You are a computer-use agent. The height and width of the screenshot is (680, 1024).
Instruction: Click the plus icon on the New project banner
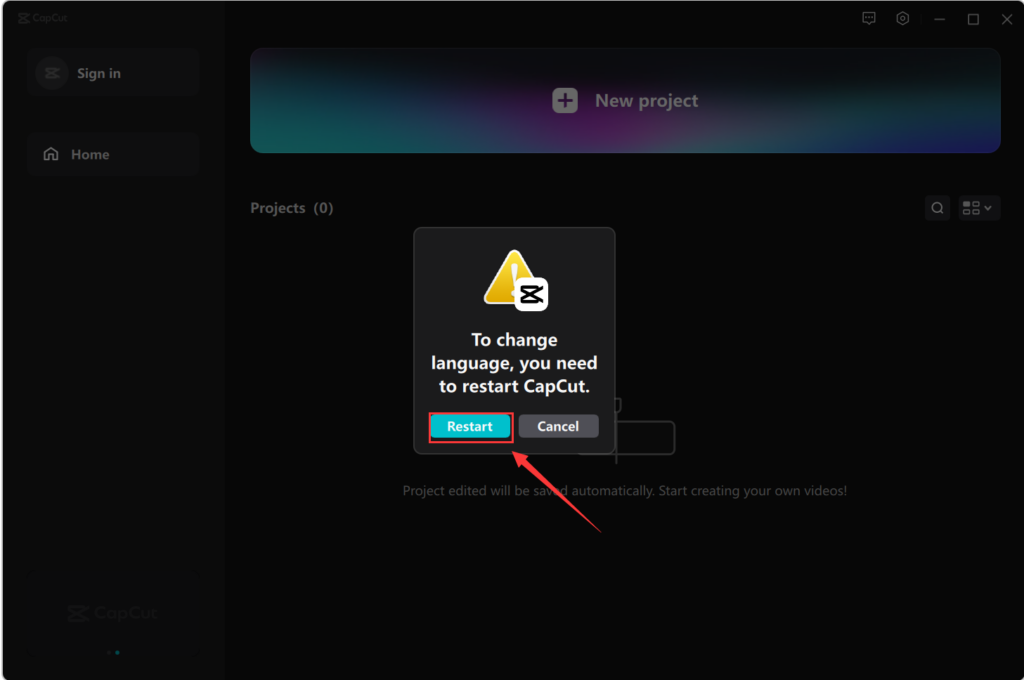pyautogui.click(x=565, y=101)
